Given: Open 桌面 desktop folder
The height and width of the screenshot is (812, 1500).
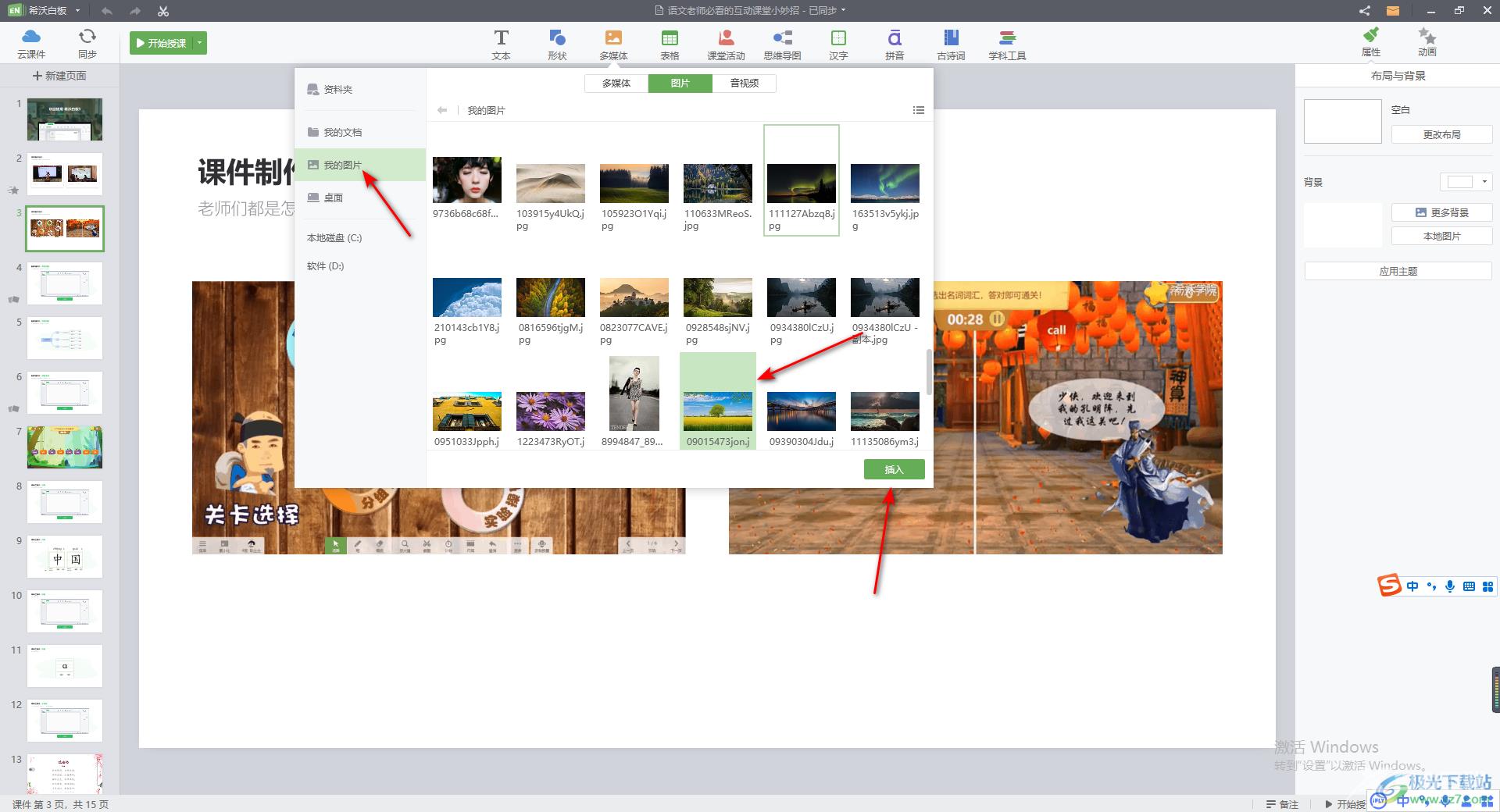Looking at the screenshot, I should [x=360, y=198].
